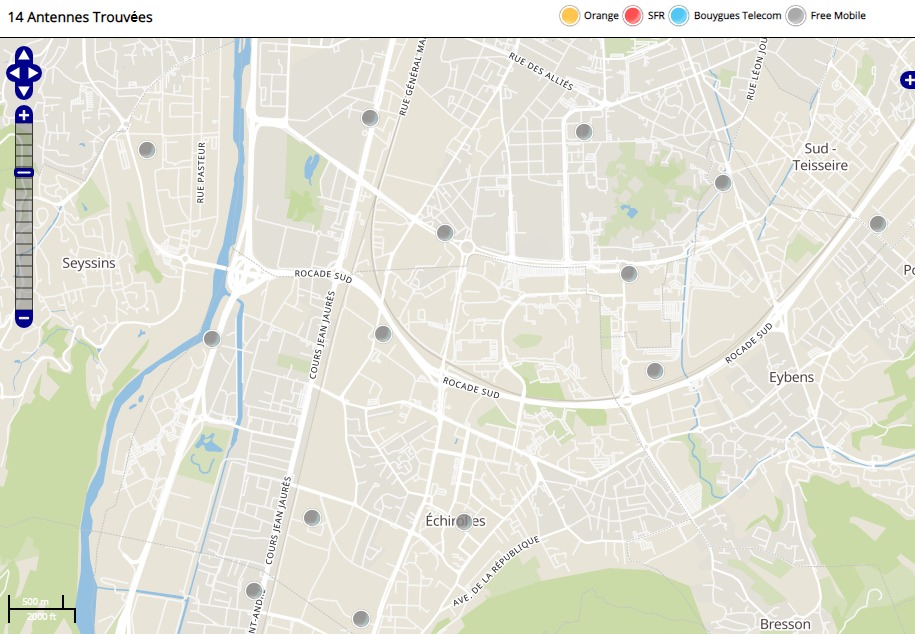The height and width of the screenshot is (634, 915).
Task: Click the antenna marker near Sud-Teisseire
Action: point(723,182)
